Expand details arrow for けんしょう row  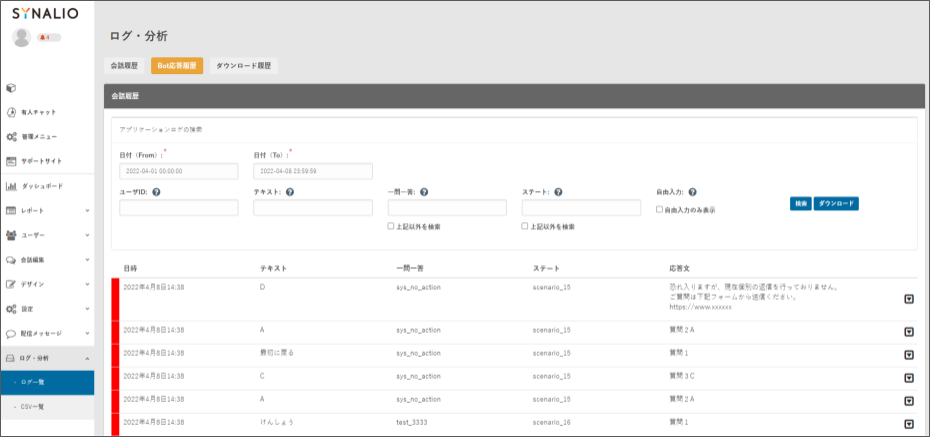click(908, 424)
